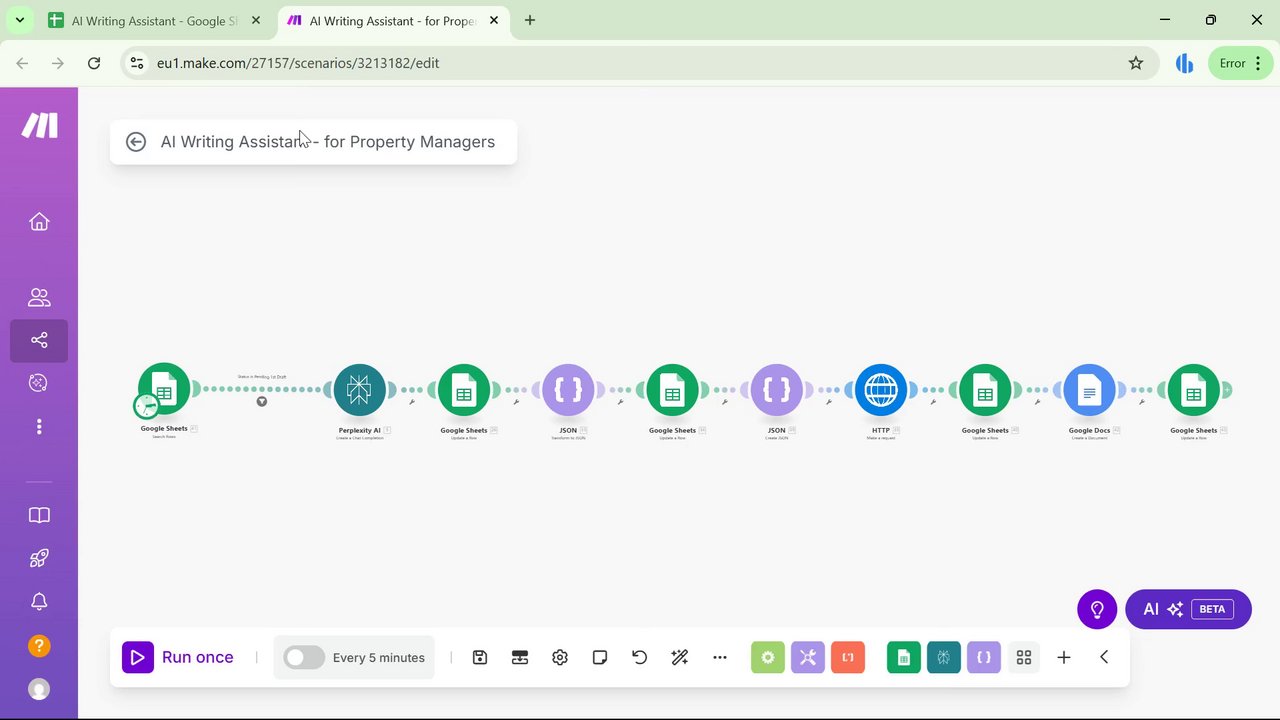Open the Templates icon below Scenarios
The image size is (1280, 720).
click(x=39, y=383)
